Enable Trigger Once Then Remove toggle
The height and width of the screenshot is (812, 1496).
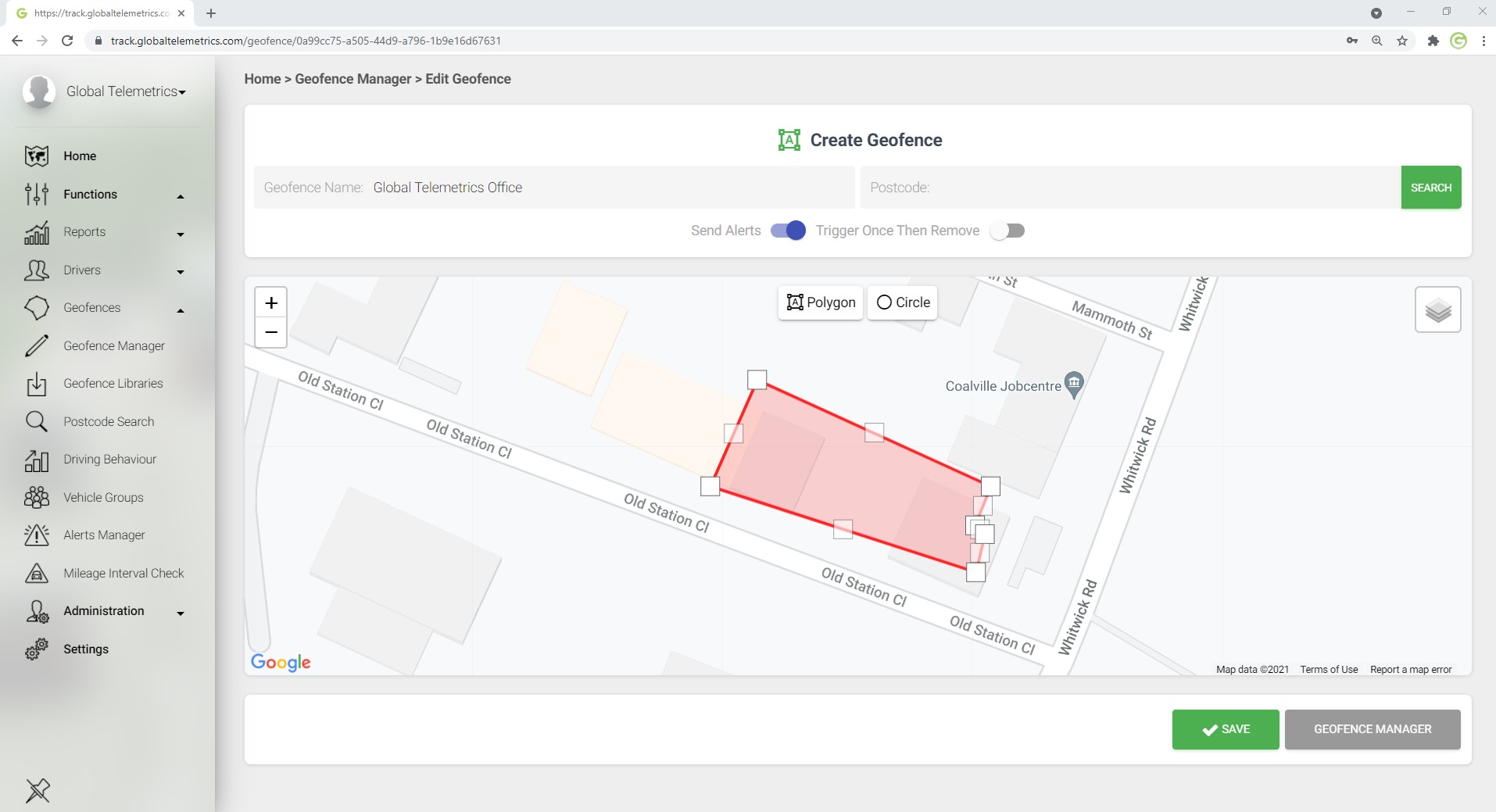[x=1007, y=231]
